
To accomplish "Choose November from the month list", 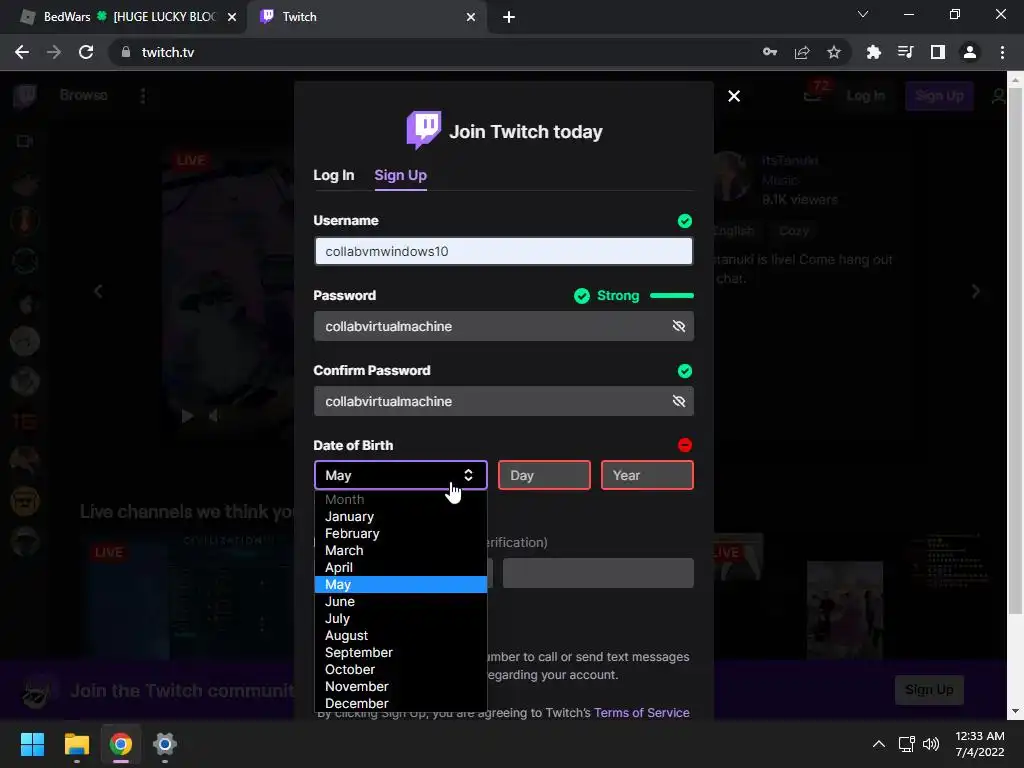I will (401, 686).
